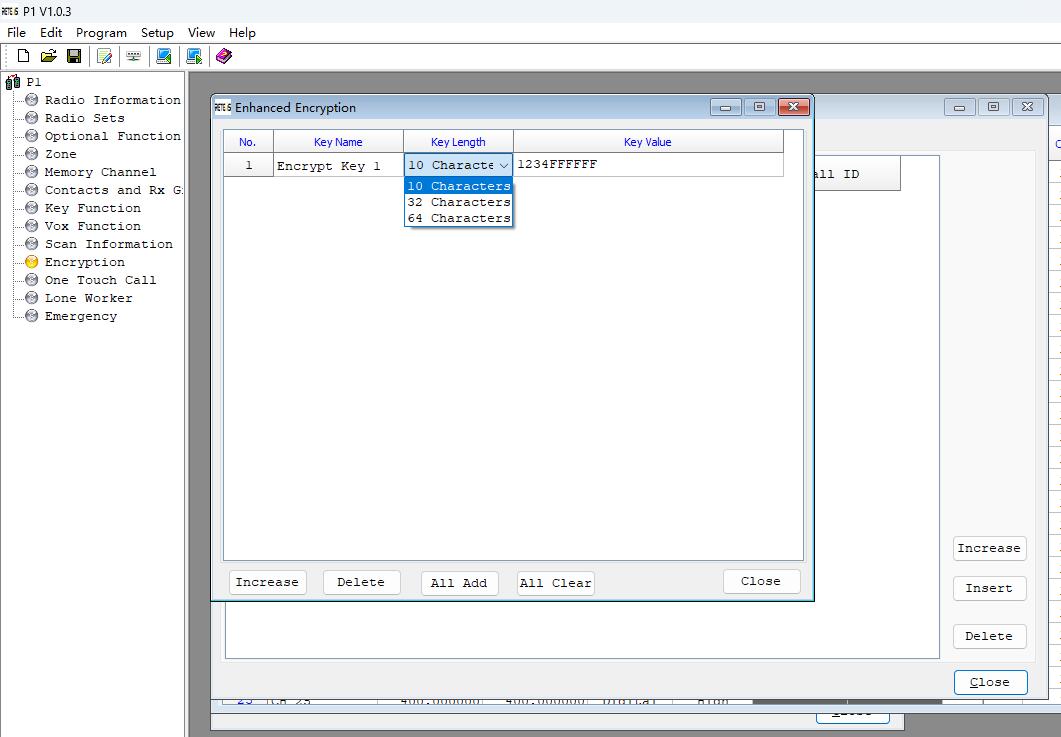Save using the floppy disk icon
Image resolution: width=1061 pixels, height=737 pixels.
click(74, 56)
